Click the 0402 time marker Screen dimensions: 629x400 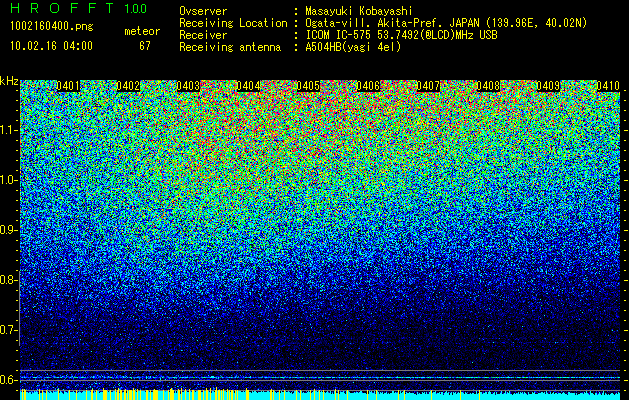(128, 86)
